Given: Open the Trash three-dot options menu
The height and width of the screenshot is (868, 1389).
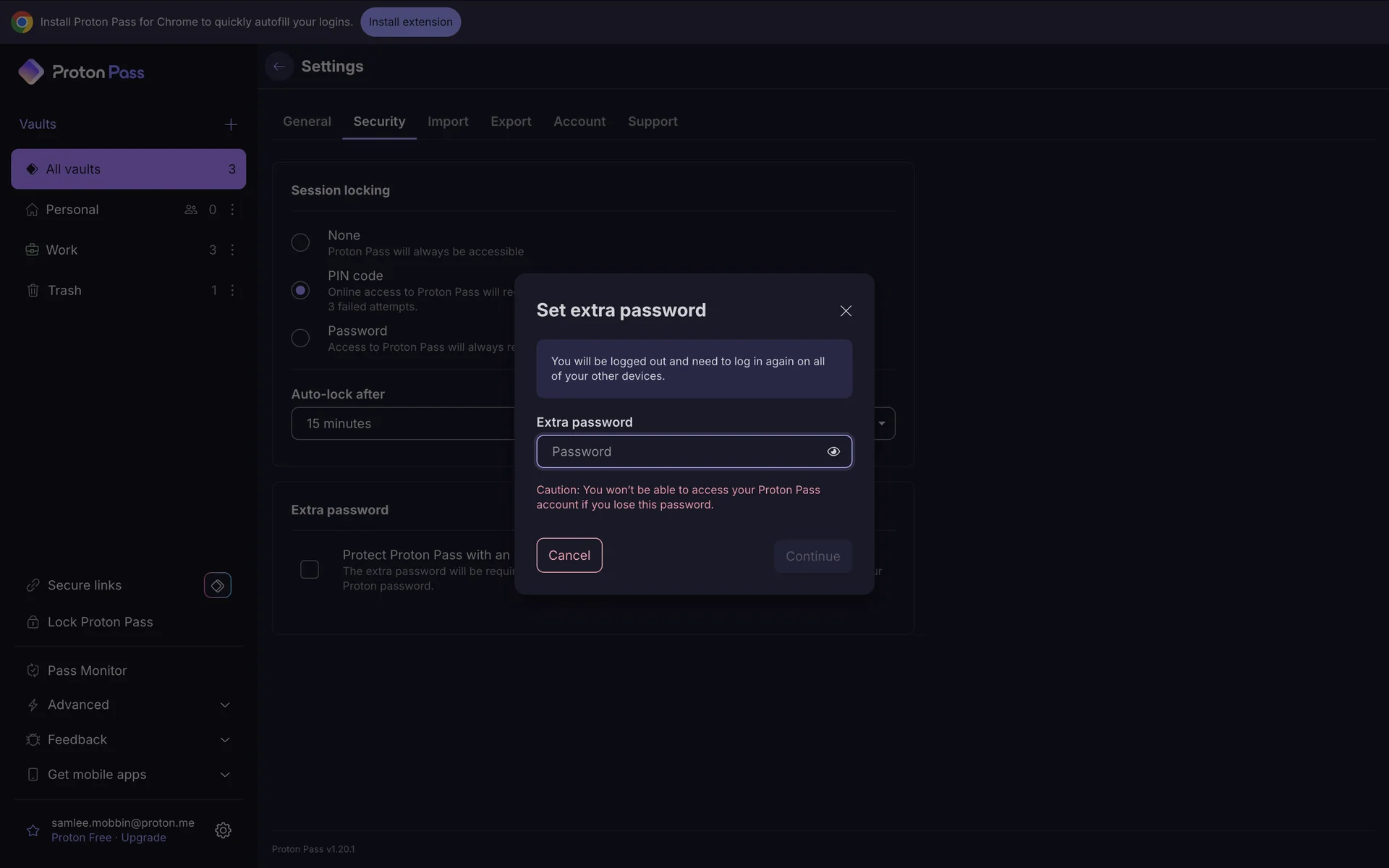Looking at the screenshot, I should (232, 290).
